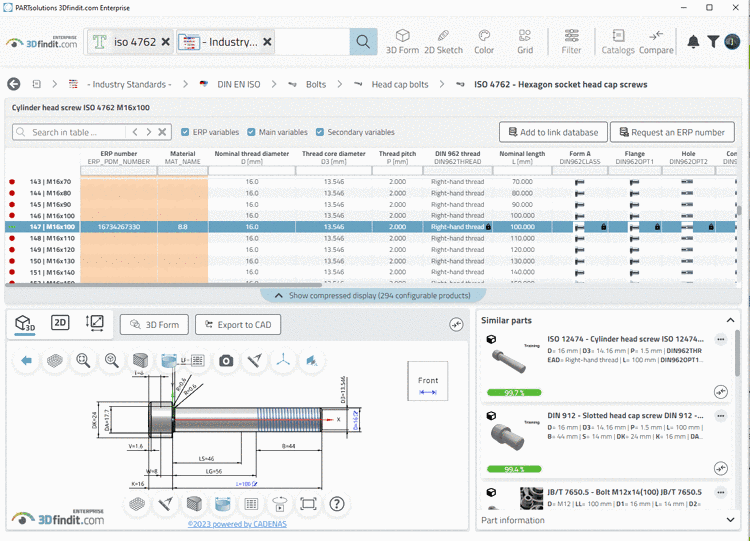This screenshot has width=750, height=541.
Task: Open the Catalogs toolbar icon
Action: point(617,41)
